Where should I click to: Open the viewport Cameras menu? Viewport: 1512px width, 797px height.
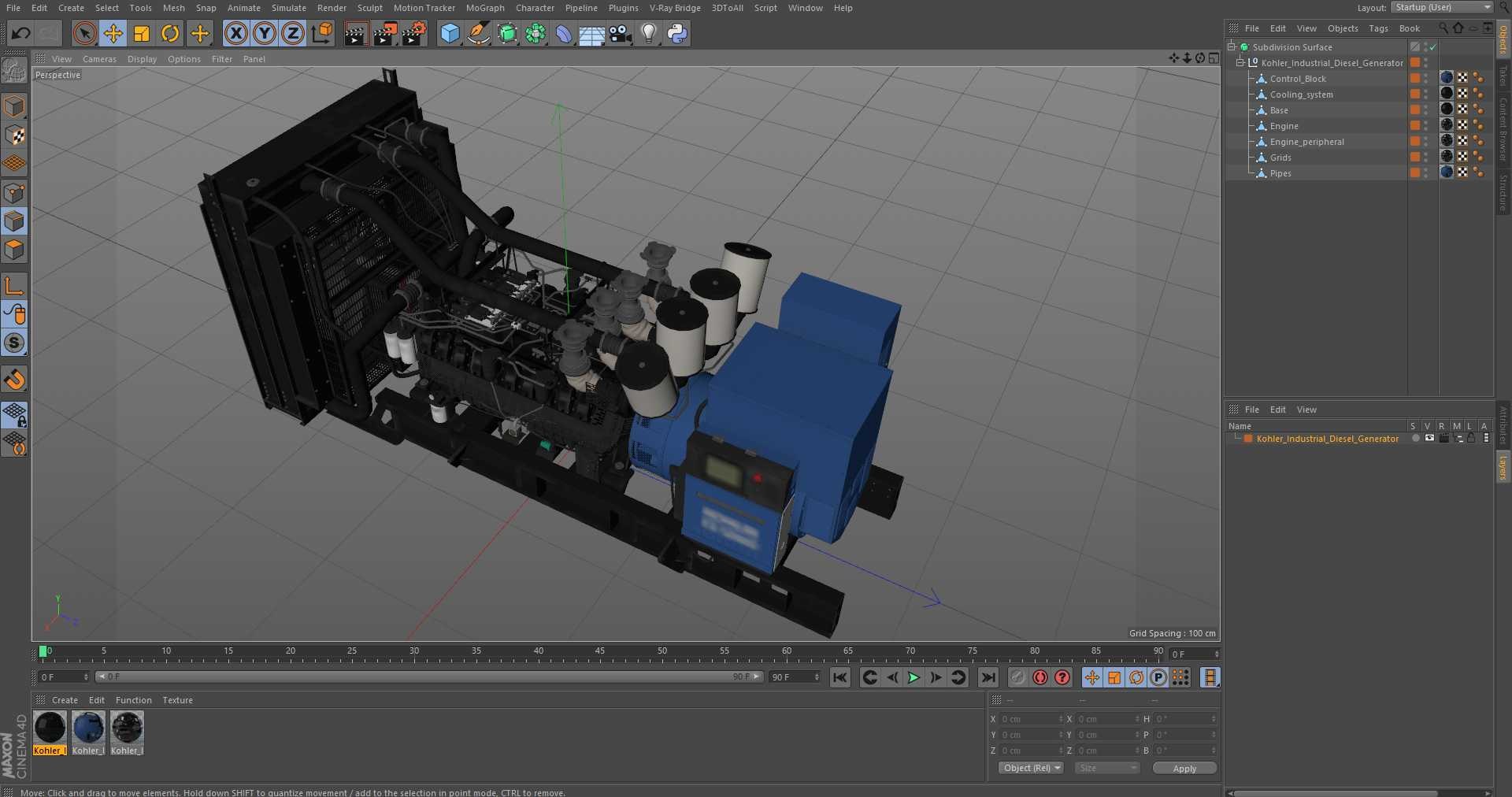point(99,59)
